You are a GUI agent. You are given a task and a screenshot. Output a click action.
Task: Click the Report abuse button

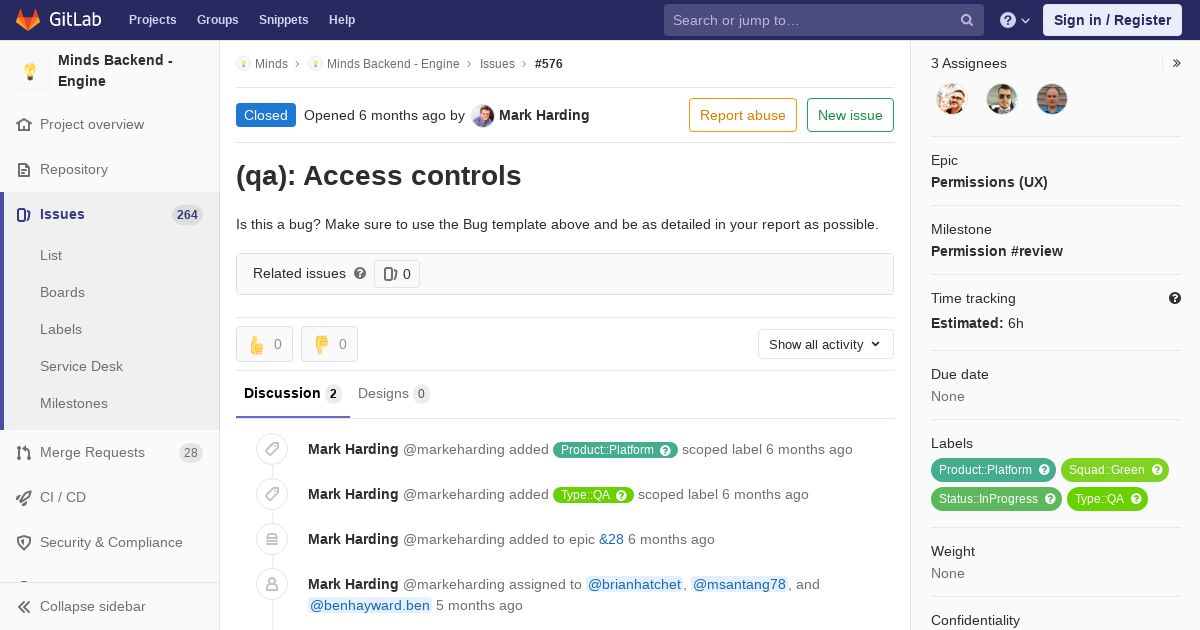(742, 115)
